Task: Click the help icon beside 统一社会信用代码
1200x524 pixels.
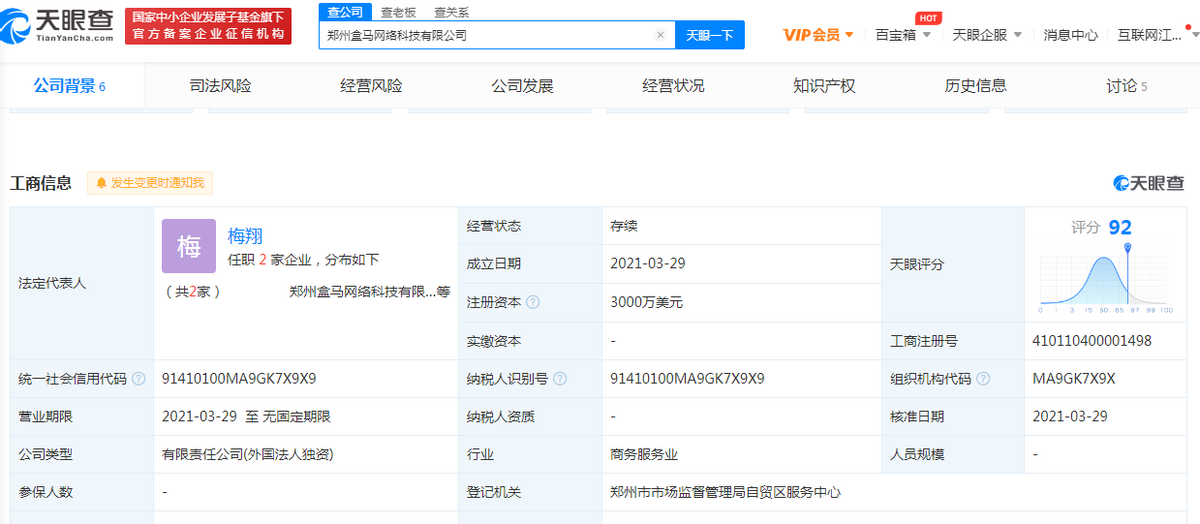Action: (x=141, y=379)
